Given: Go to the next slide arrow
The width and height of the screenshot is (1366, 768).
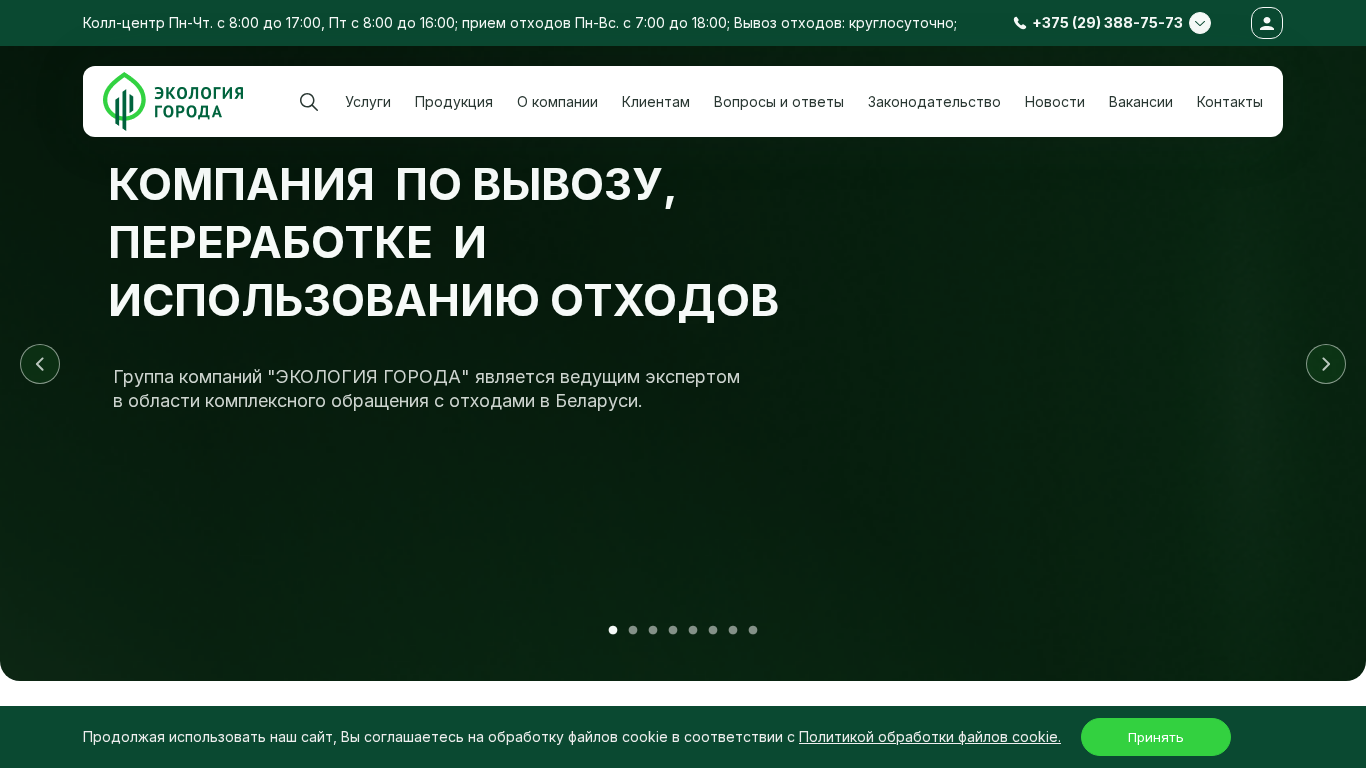Looking at the screenshot, I should click(x=1325, y=364).
